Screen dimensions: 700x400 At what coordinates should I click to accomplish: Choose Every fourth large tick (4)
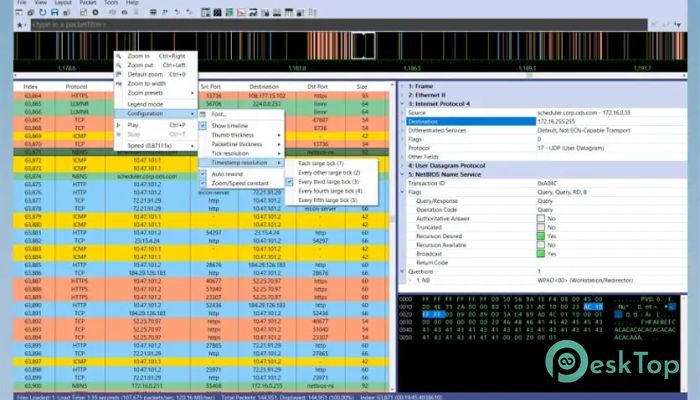[x=330, y=191]
